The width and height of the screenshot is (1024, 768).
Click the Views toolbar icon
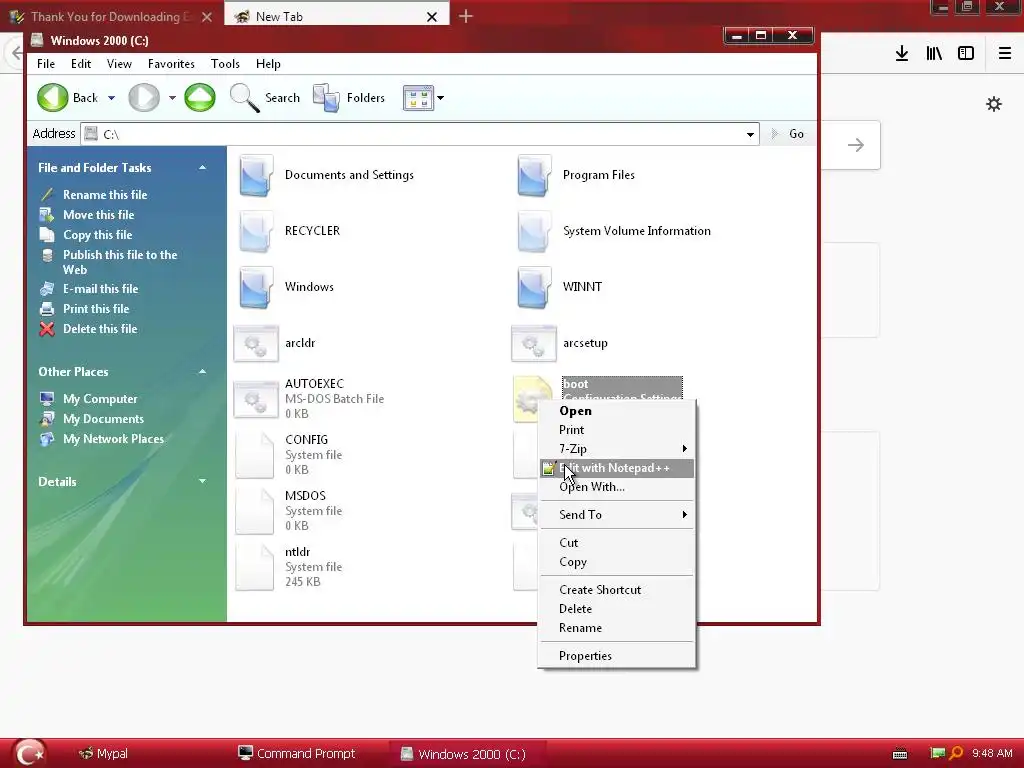(x=418, y=98)
